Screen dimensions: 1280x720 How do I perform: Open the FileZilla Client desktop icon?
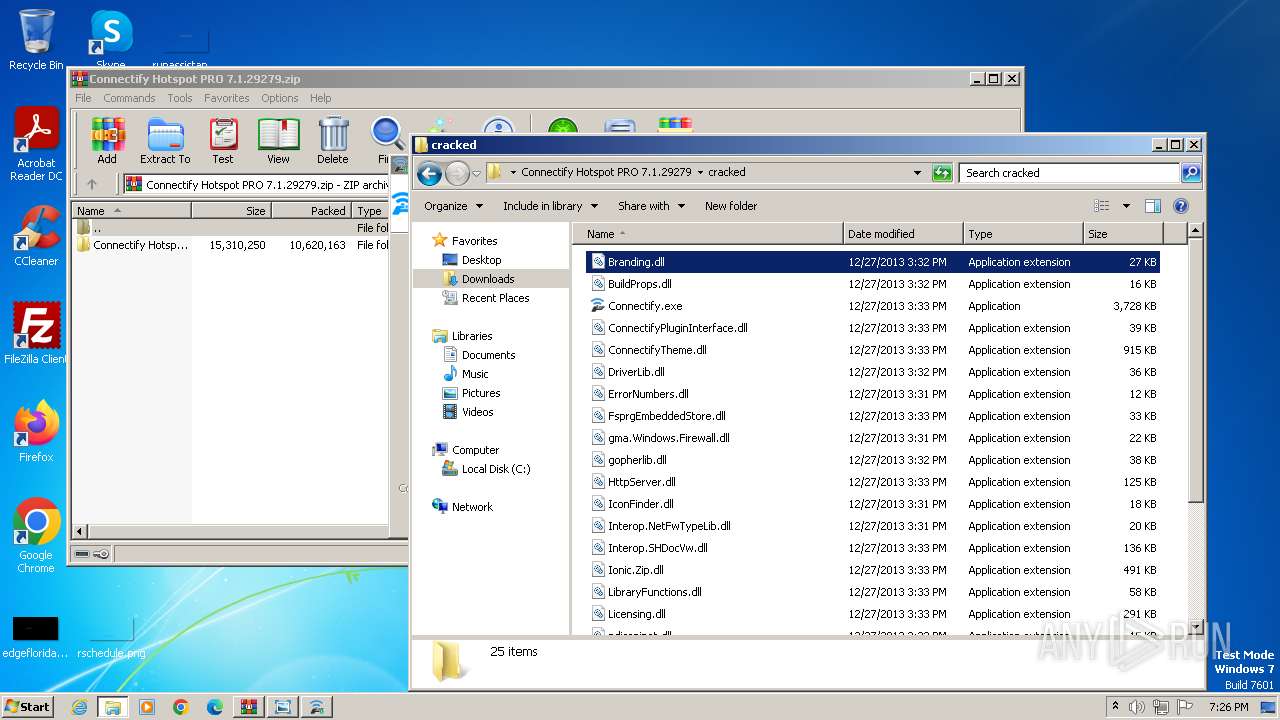click(x=36, y=333)
